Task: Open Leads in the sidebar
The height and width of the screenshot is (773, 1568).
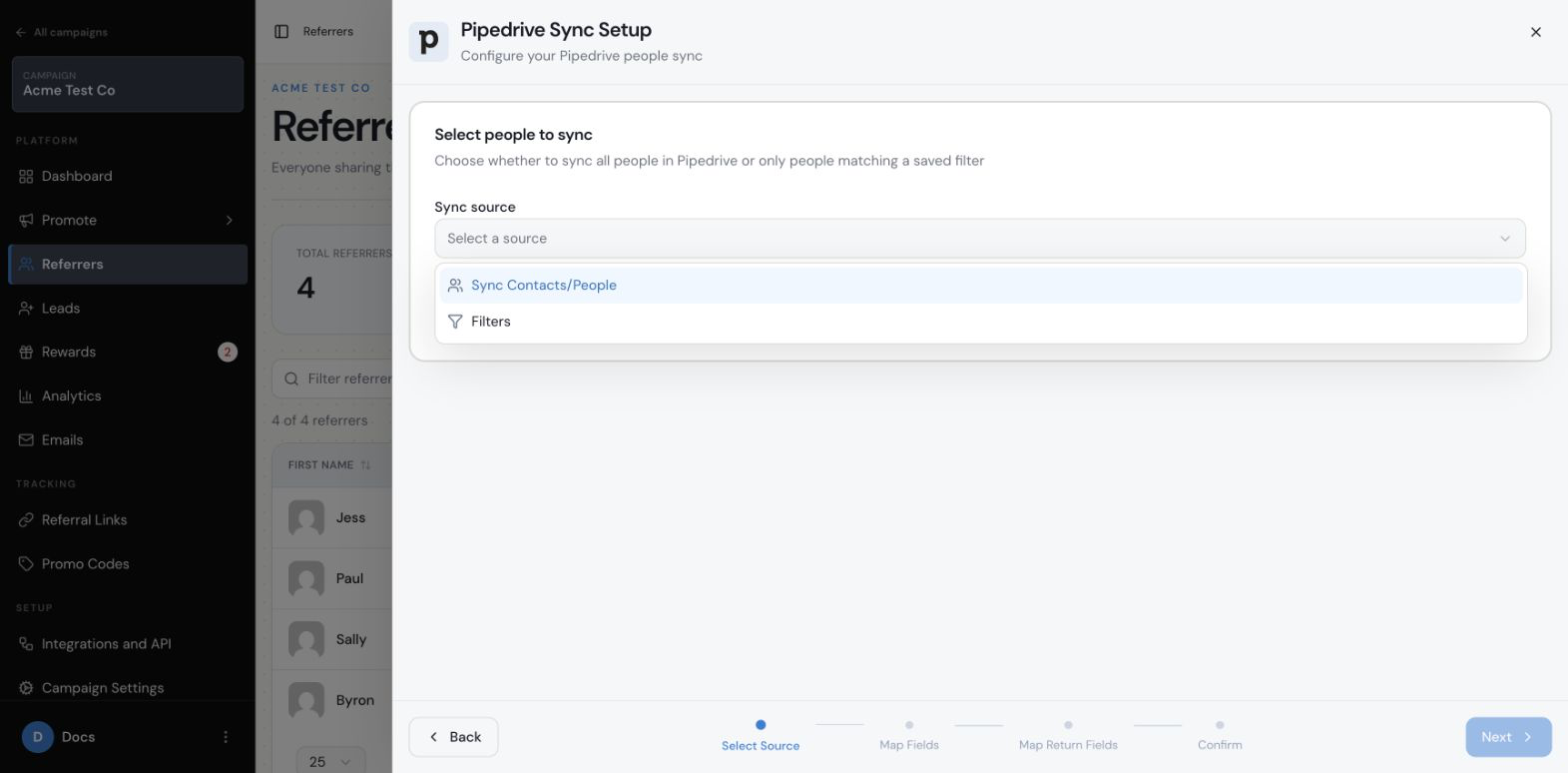Action: [128, 309]
